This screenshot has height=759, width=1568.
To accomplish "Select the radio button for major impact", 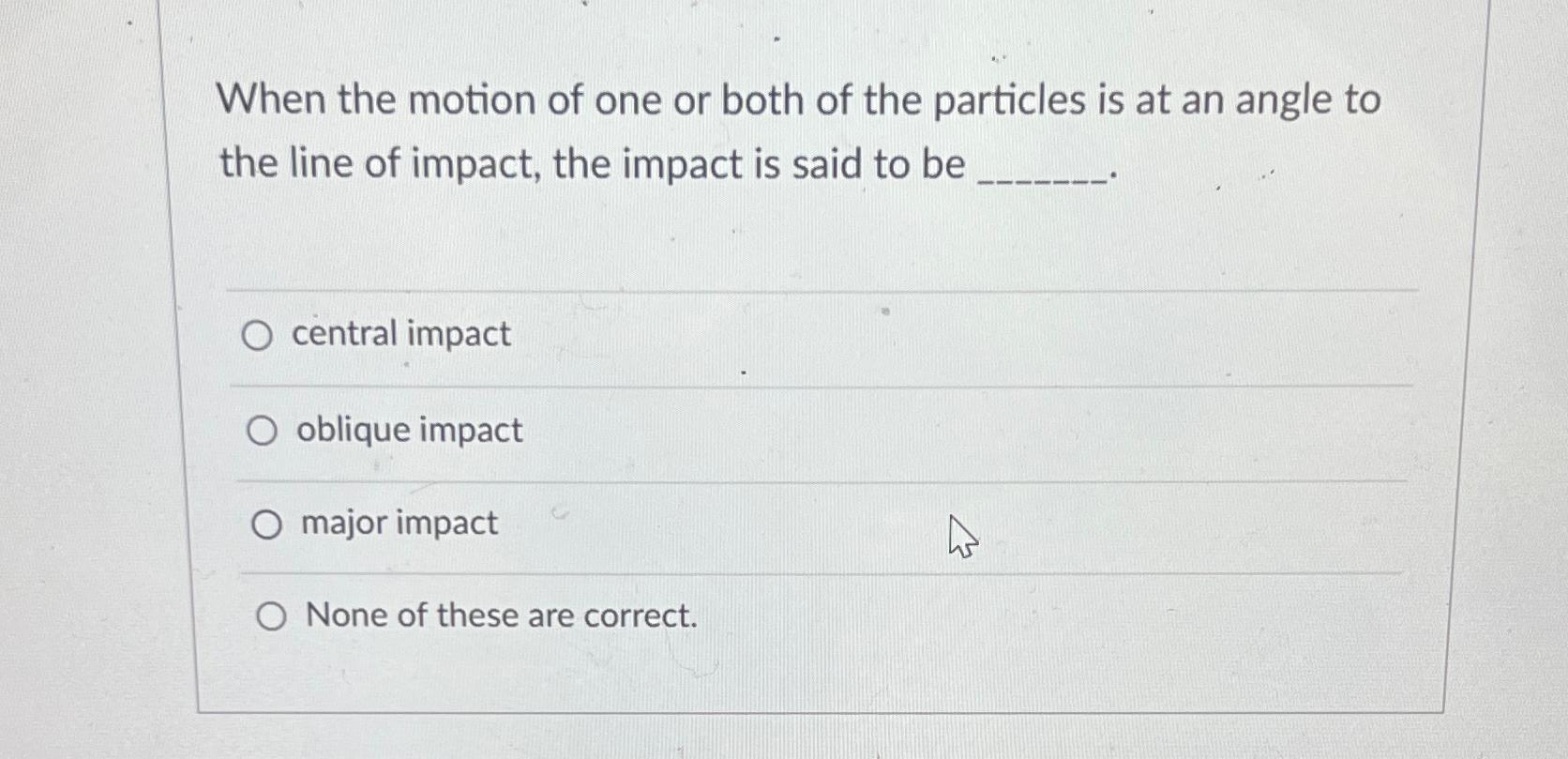I will [268, 524].
